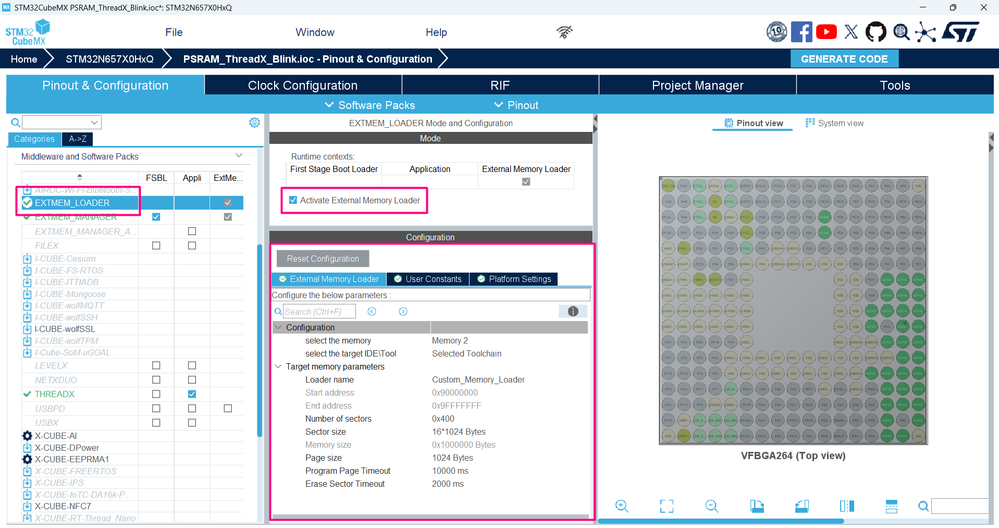Viewport: 999px width, 528px height.
Task: Expand the Software Packs dropdown
Action: pyautogui.click(x=370, y=105)
